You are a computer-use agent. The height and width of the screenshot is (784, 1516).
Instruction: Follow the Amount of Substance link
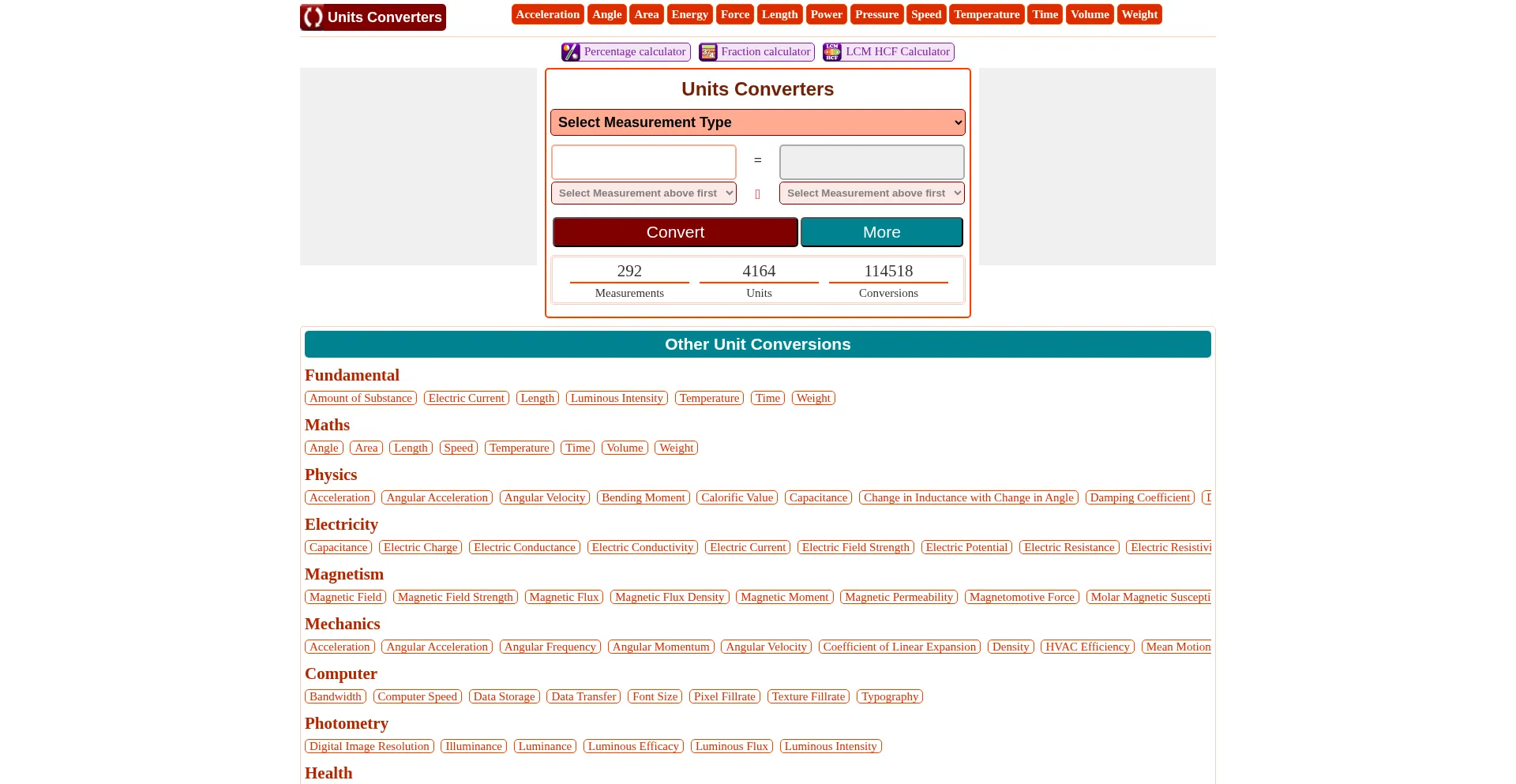(x=361, y=398)
